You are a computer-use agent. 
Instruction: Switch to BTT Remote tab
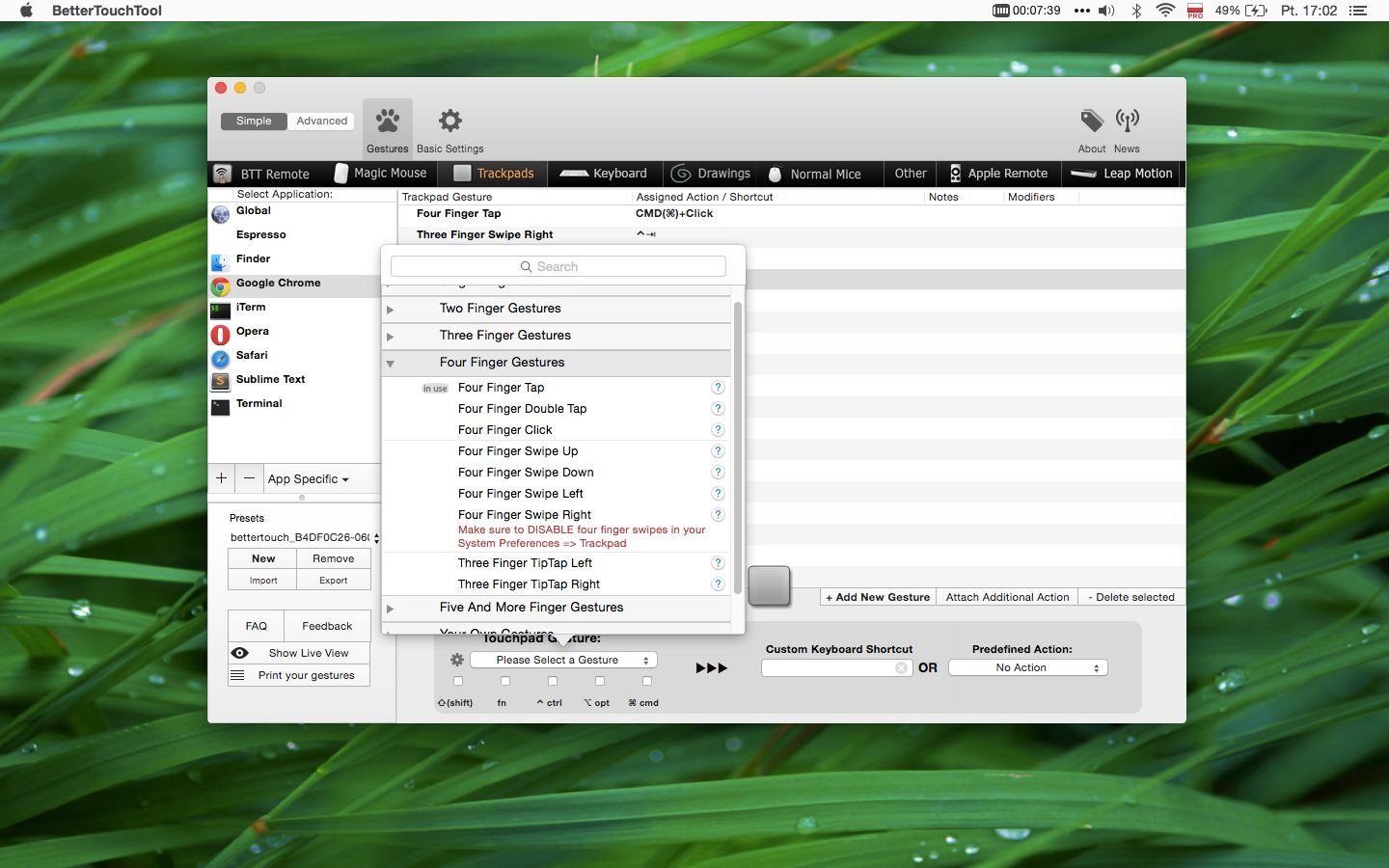(x=262, y=174)
